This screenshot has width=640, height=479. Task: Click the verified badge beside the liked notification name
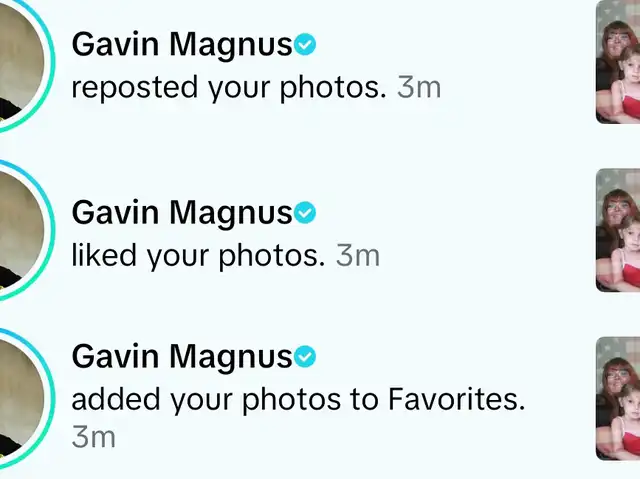305,213
